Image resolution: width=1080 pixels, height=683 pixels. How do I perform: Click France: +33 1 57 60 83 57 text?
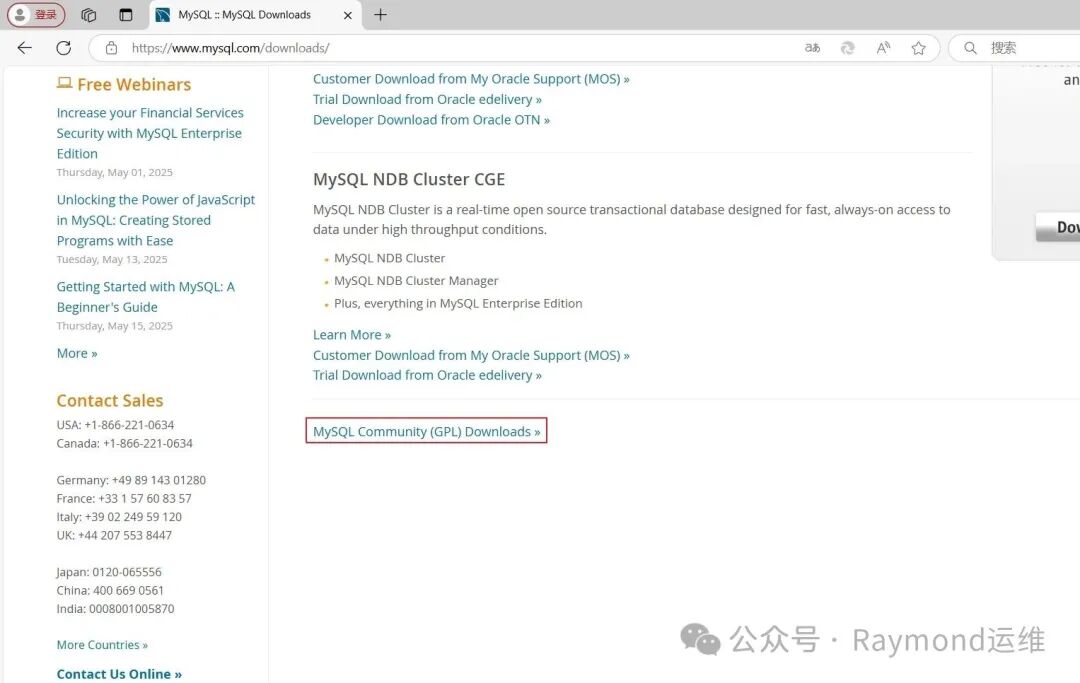(124, 498)
